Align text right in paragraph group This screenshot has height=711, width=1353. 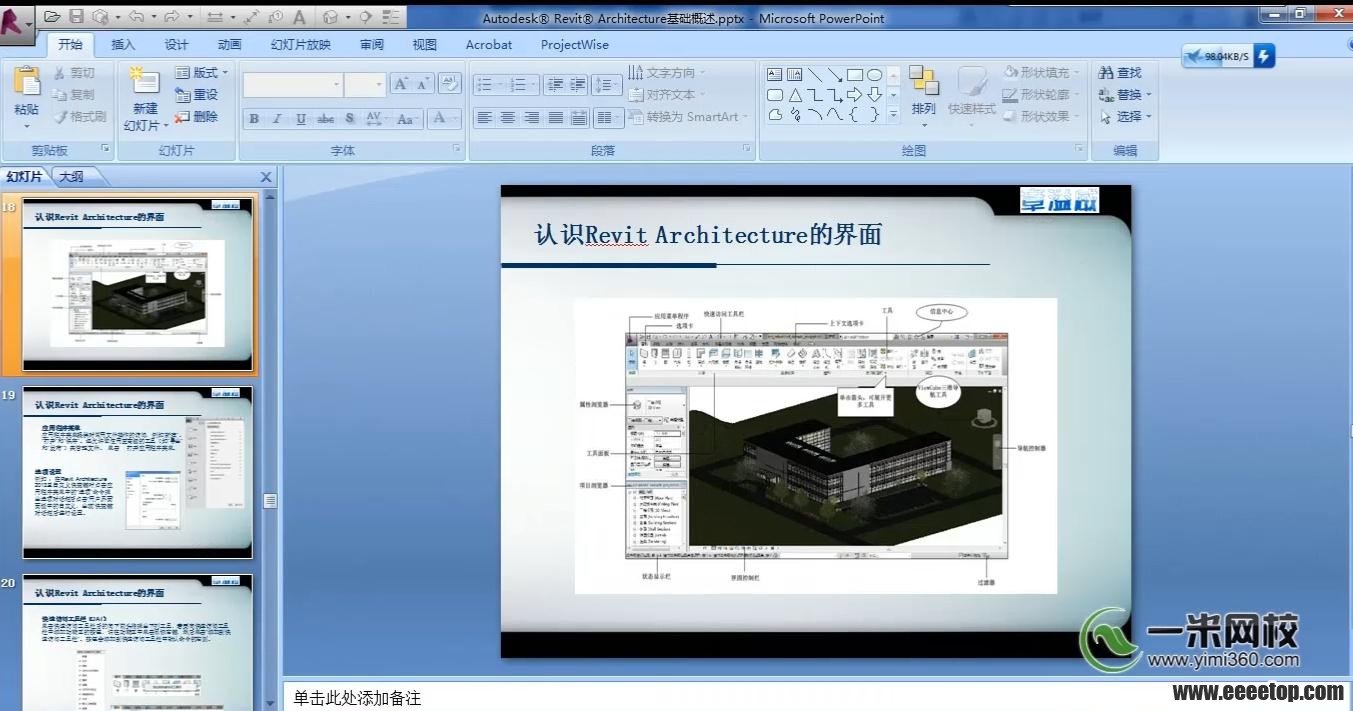click(531, 118)
